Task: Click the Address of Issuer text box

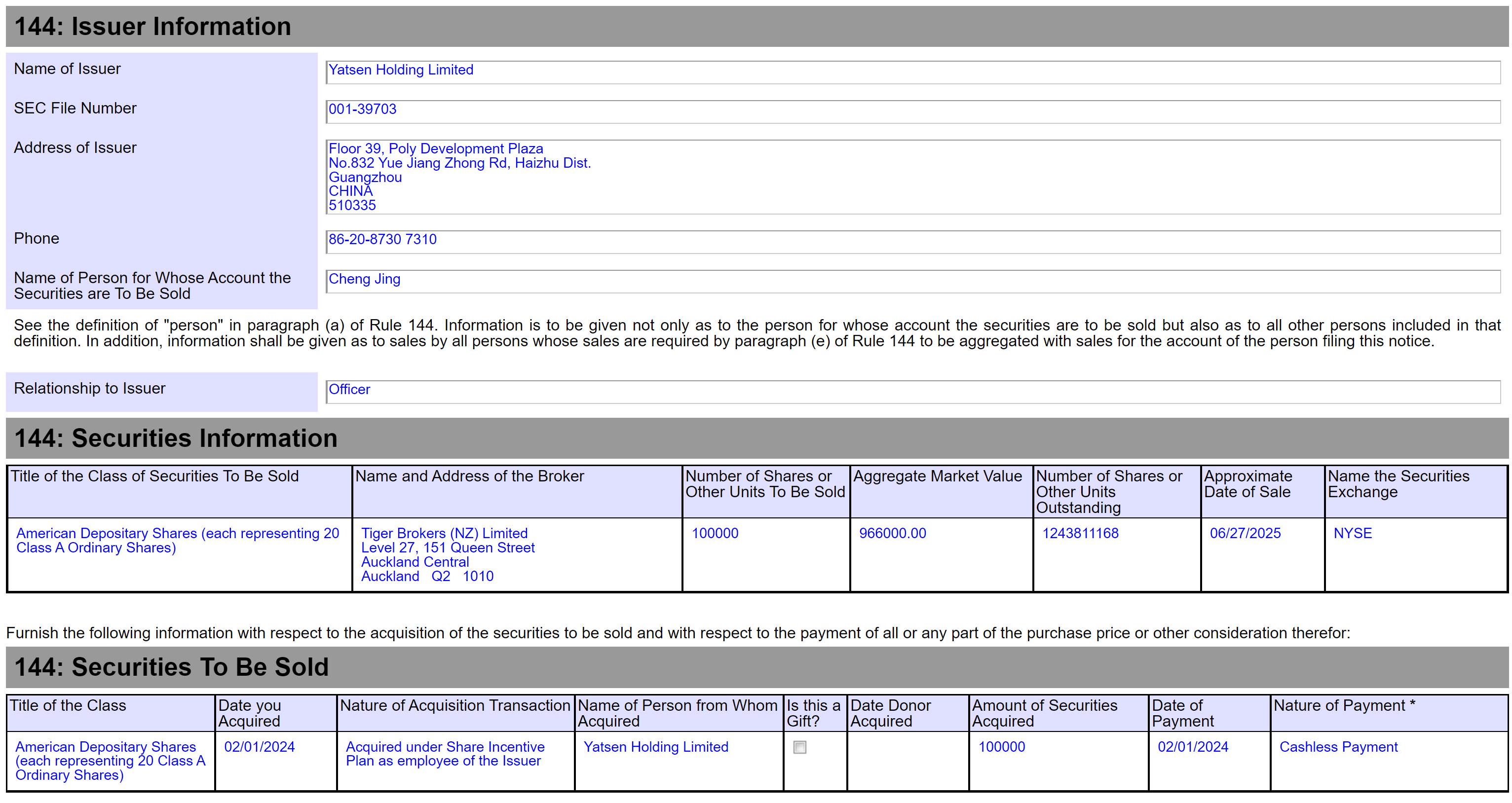Action: [913, 177]
